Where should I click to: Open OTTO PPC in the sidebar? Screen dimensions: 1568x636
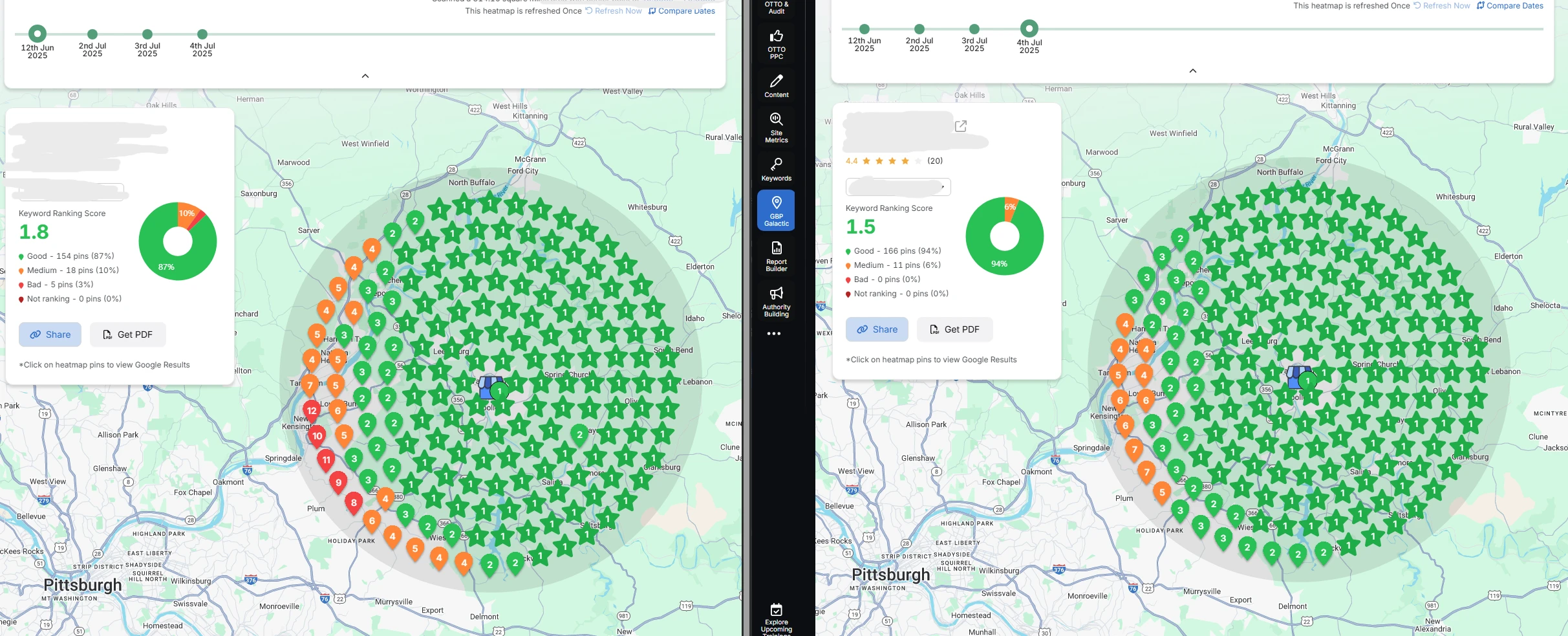point(776,44)
